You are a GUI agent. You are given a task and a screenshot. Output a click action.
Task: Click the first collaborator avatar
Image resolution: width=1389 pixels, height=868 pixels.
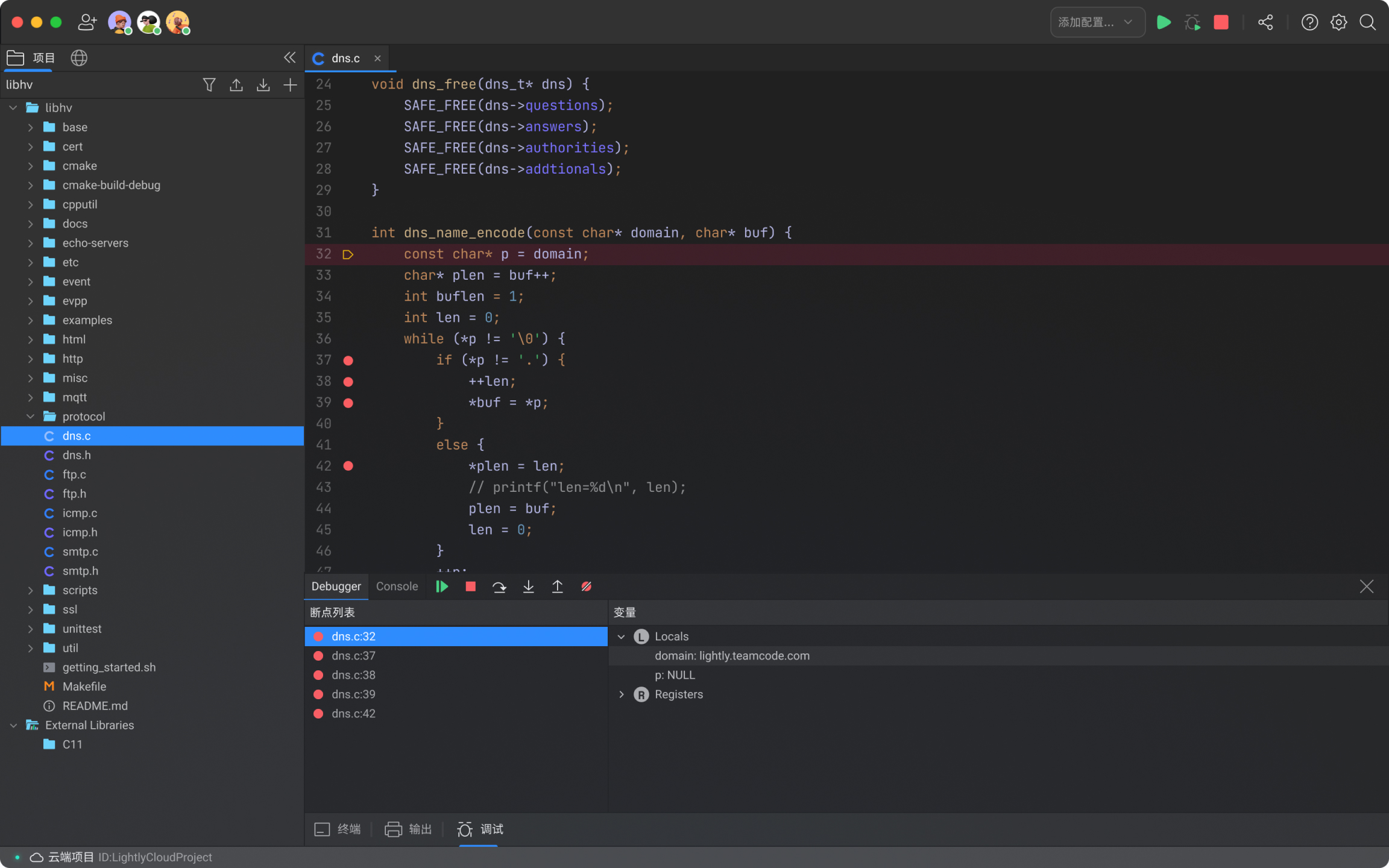point(120,22)
